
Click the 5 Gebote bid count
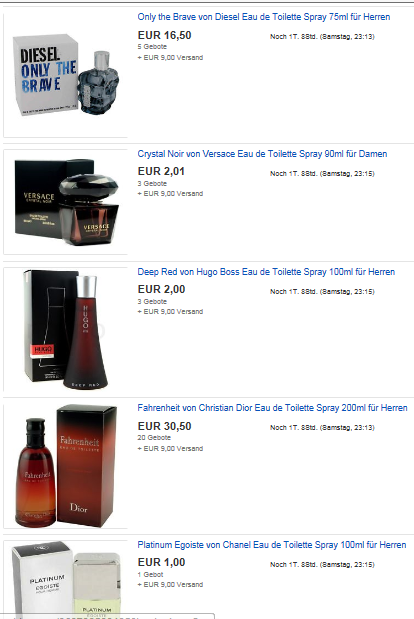click(x=152, y=47)
